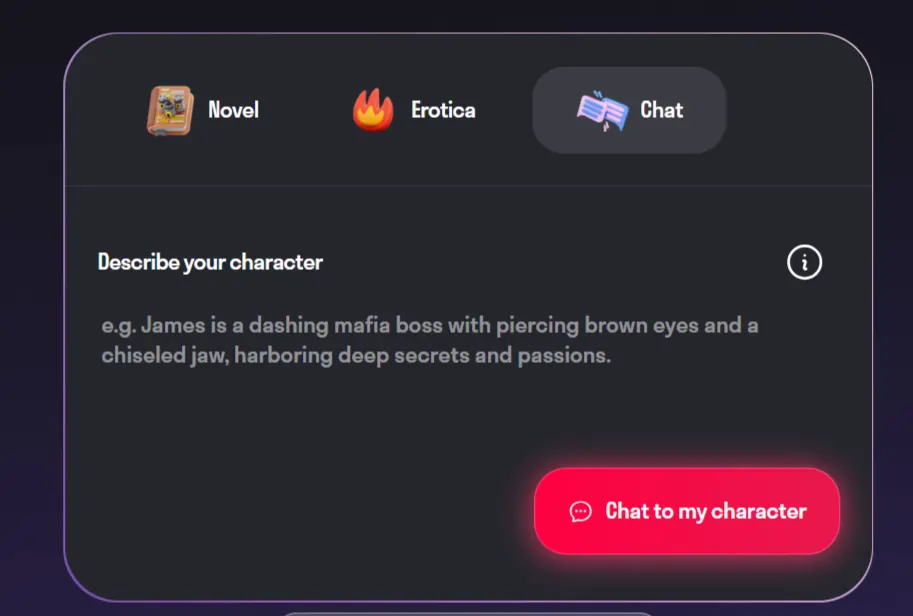Click the info icon beside Describe your character
The width and height of the screenshot is (913, 616).
click(804, 262)
